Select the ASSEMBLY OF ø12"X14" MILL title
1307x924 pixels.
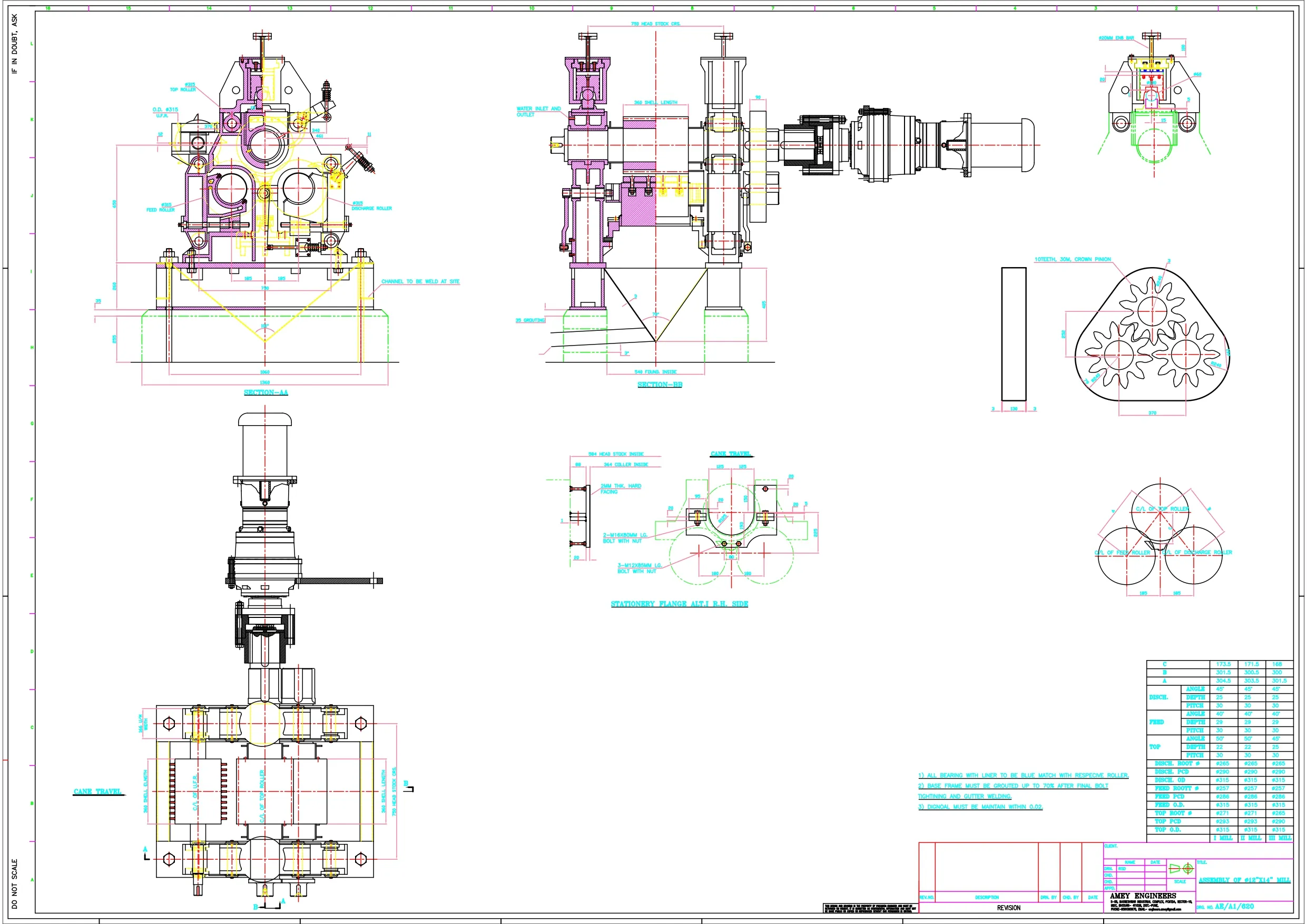coord(1244,880)
